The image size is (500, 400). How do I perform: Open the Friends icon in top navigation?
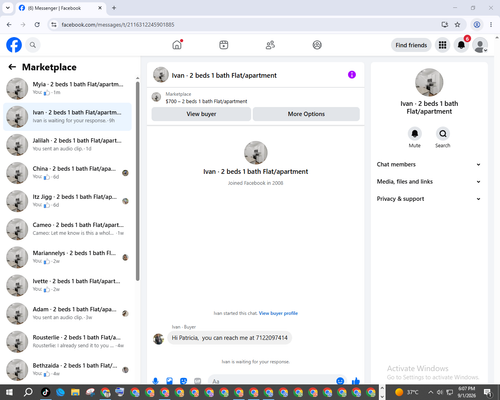click(x=270, y=45)
